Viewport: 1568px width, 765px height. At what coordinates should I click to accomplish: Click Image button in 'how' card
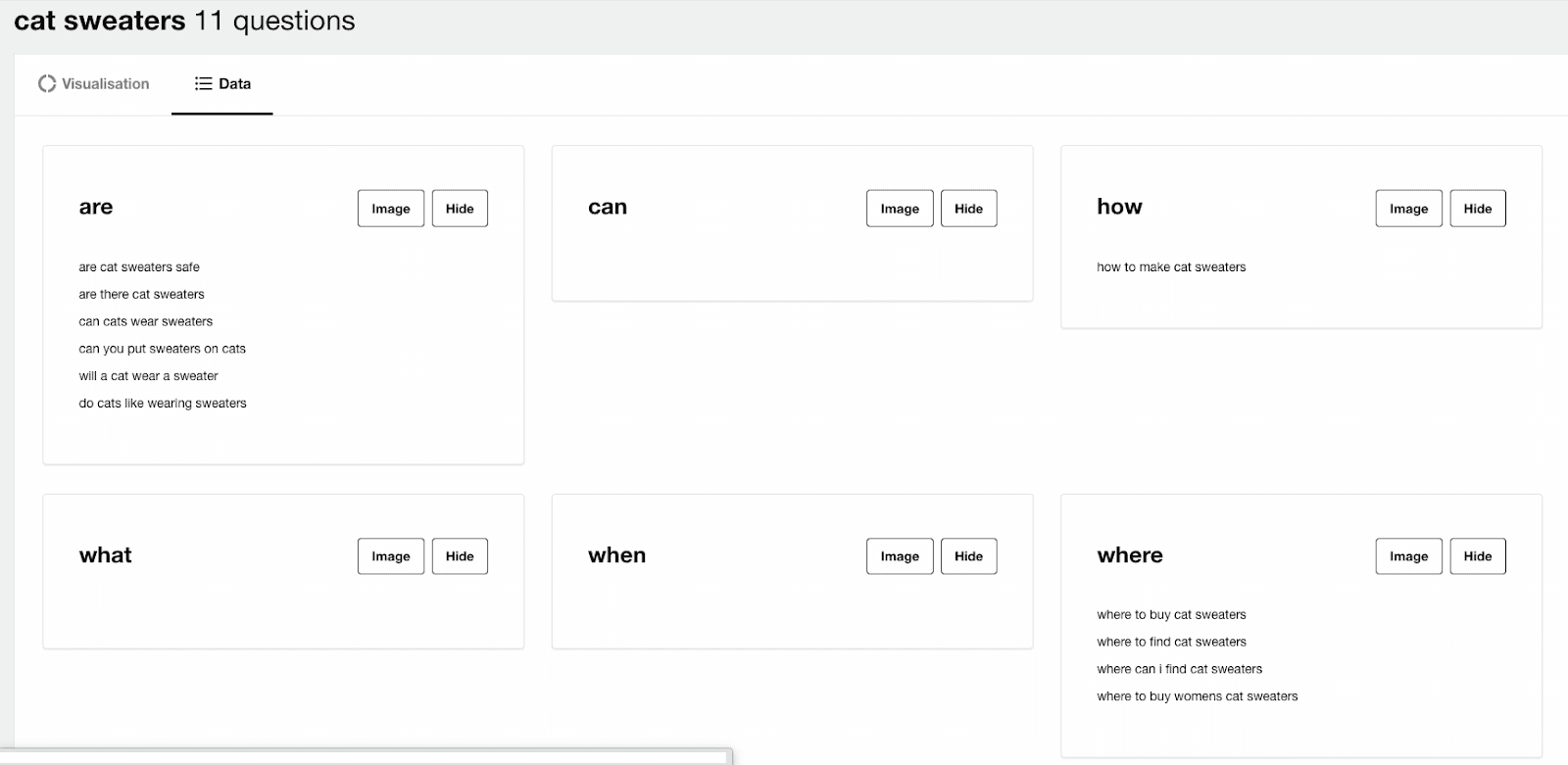(x=1408, y=209)
